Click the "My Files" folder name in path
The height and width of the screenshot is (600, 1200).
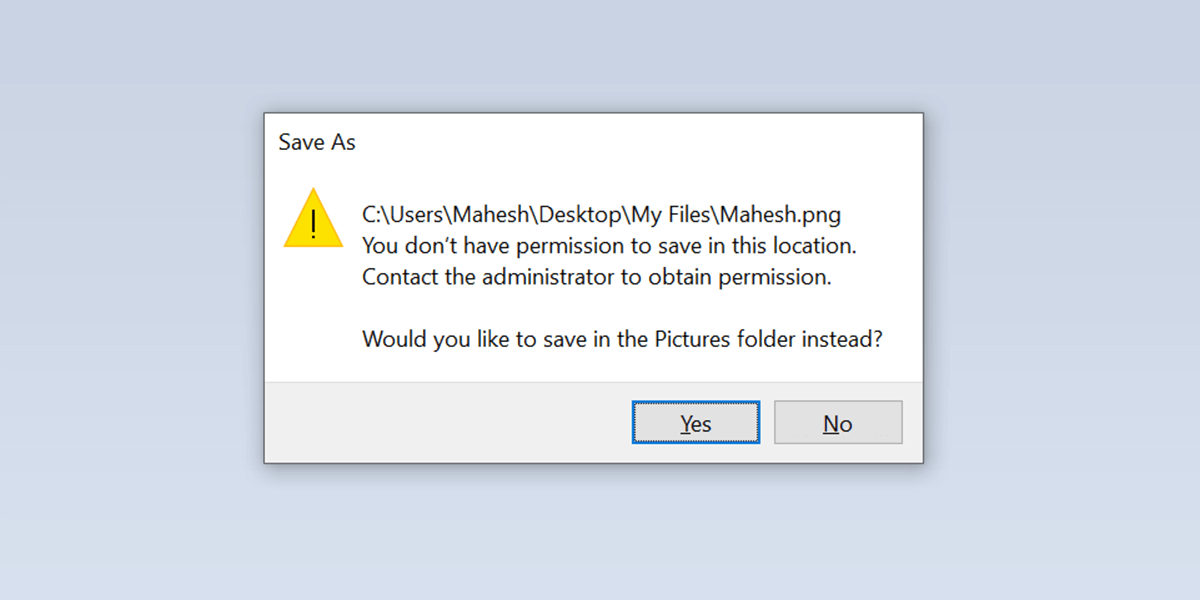click(675, 215)
